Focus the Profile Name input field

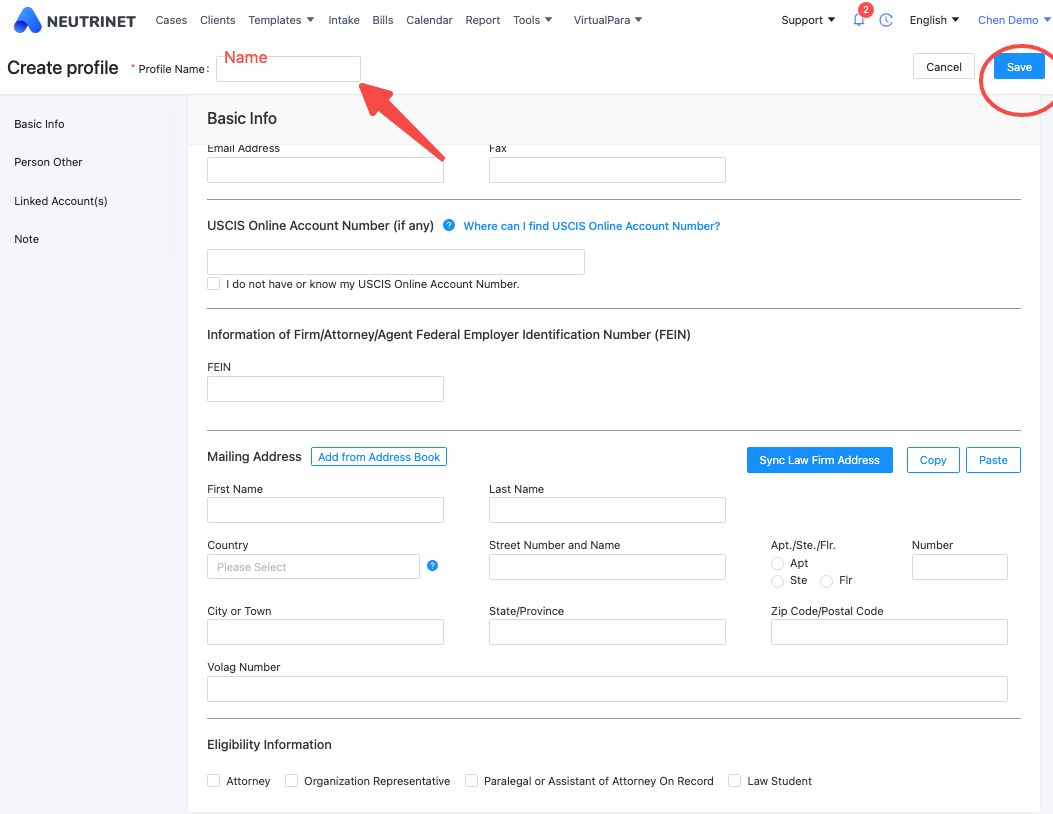coord(288,69)
